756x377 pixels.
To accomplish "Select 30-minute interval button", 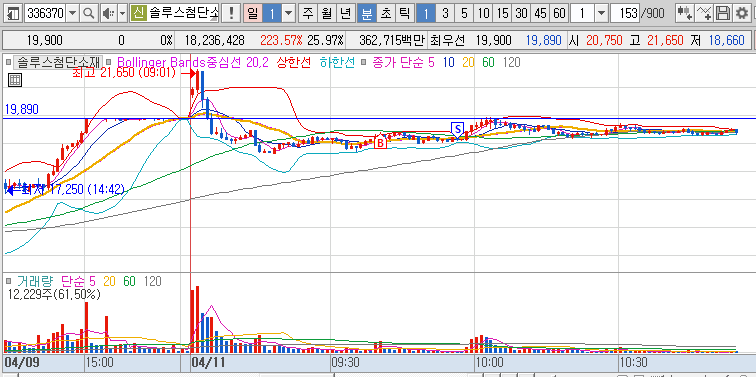I will 521,13.
